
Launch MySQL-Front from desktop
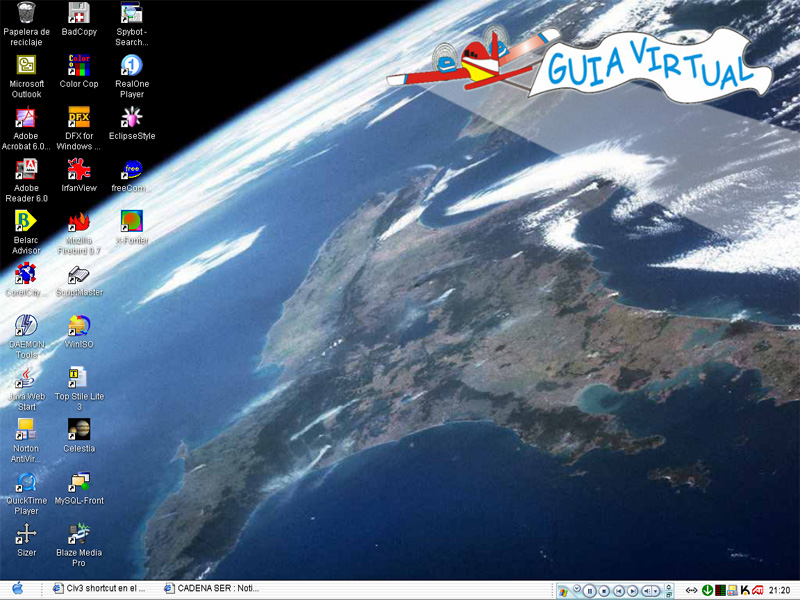point(79,482)
